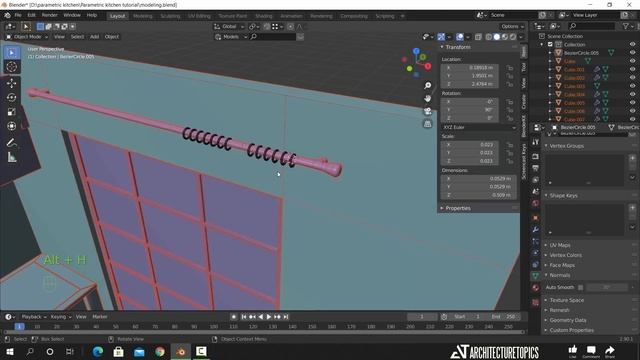Open the Playback dropdown in timeline
640x360 pixels.
[x=33, y=317]
